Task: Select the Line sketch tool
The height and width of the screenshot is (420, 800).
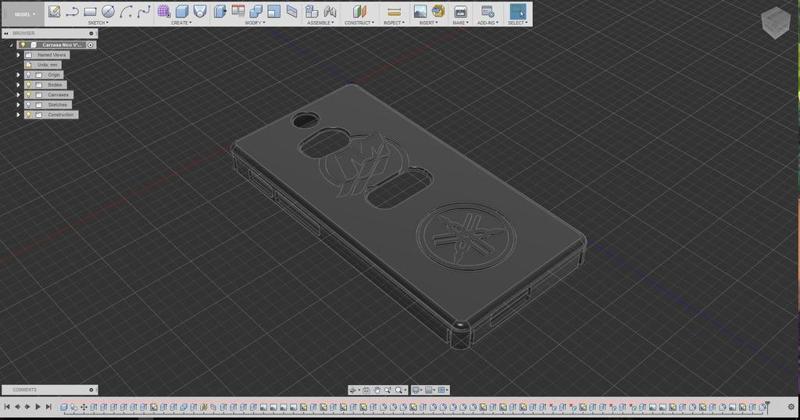Action: [72, 11]
